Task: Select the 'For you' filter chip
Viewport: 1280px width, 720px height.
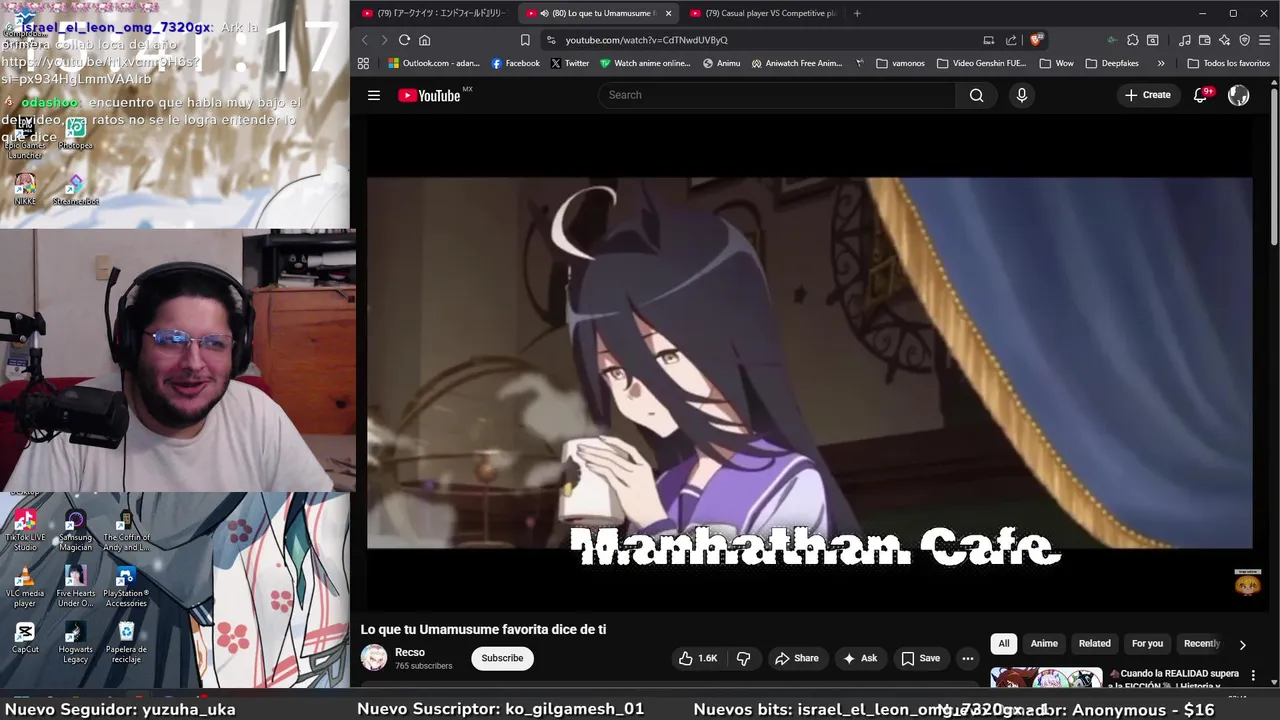Action: pos(1147,644)
